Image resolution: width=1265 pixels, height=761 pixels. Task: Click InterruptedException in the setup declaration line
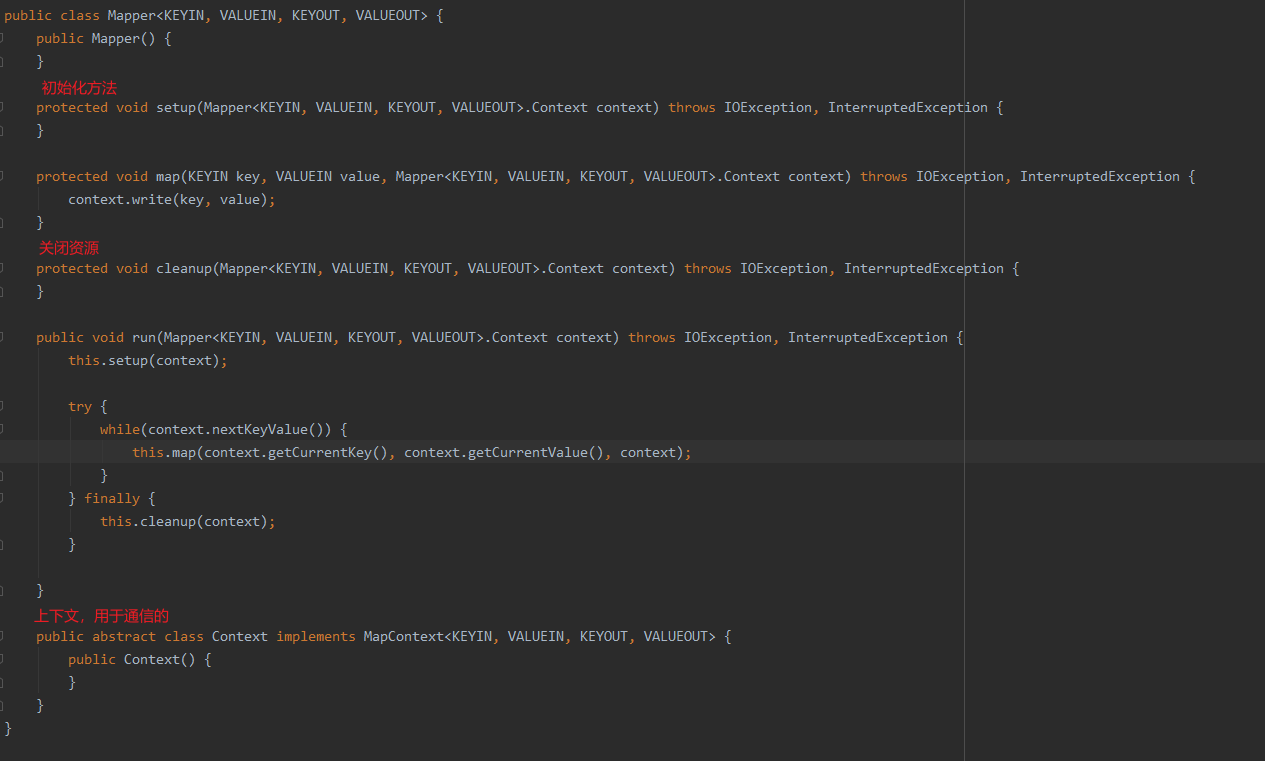(x=908, y=107)
